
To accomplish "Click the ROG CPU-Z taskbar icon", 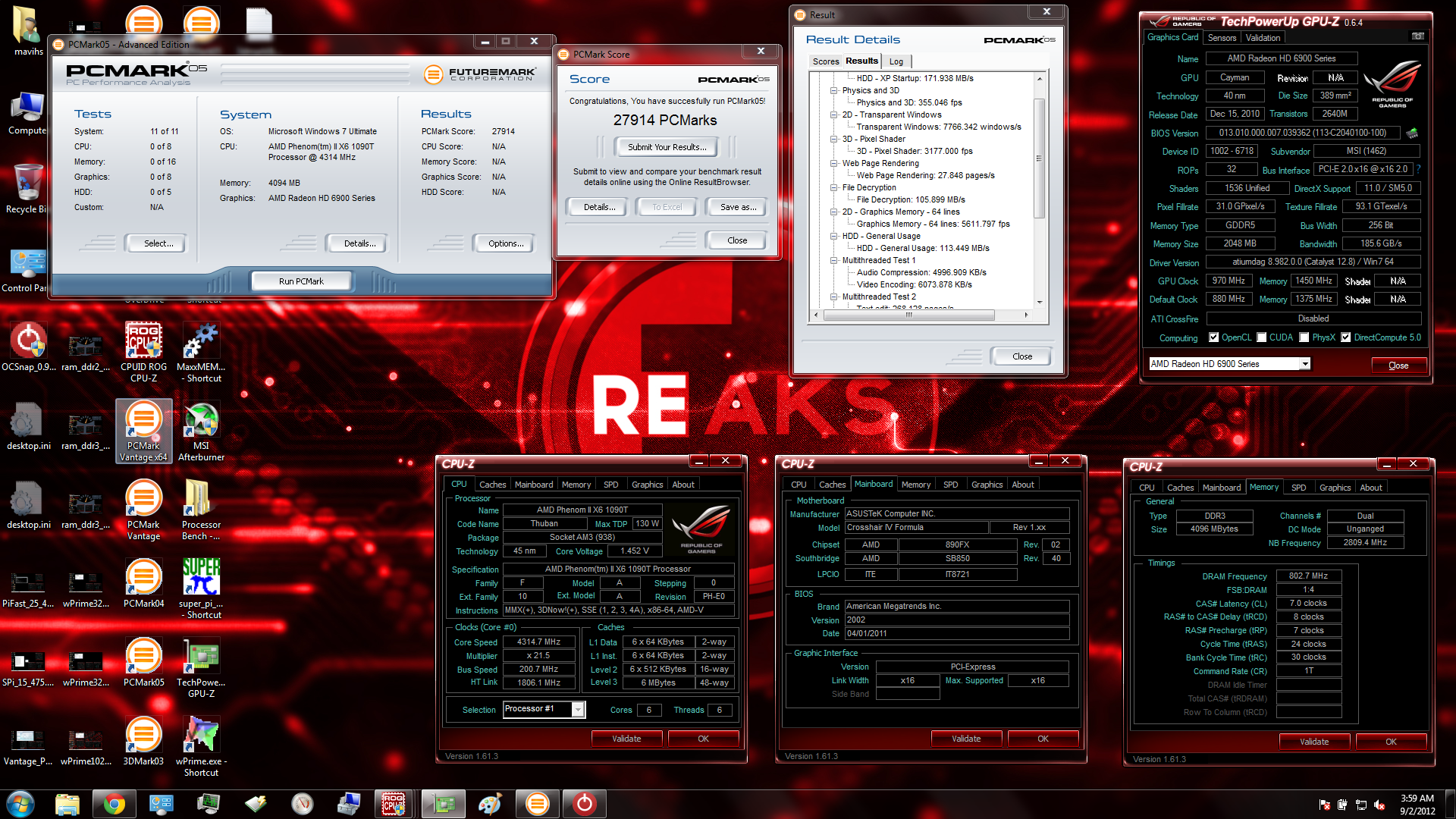I will click(x=394, y=803).
